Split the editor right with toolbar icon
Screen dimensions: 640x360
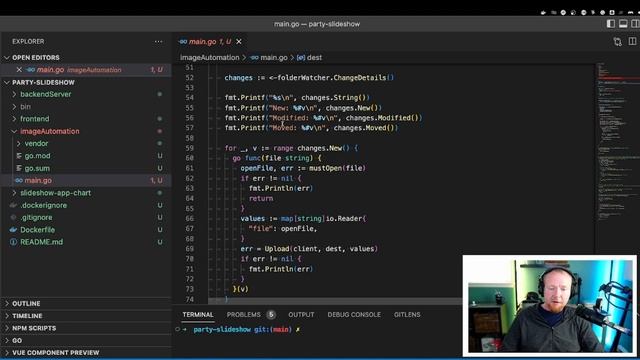(x=632, y=41)
